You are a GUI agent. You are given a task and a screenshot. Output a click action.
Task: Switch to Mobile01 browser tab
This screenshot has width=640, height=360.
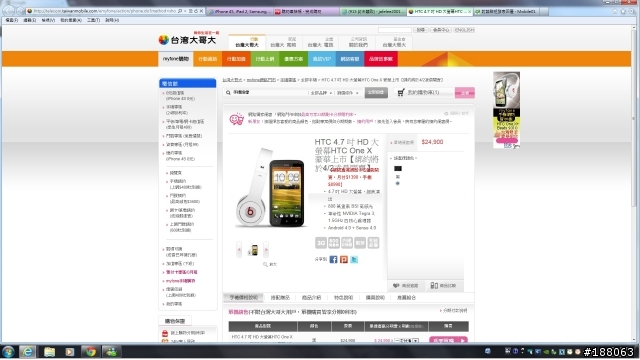(x=506, y=11)
